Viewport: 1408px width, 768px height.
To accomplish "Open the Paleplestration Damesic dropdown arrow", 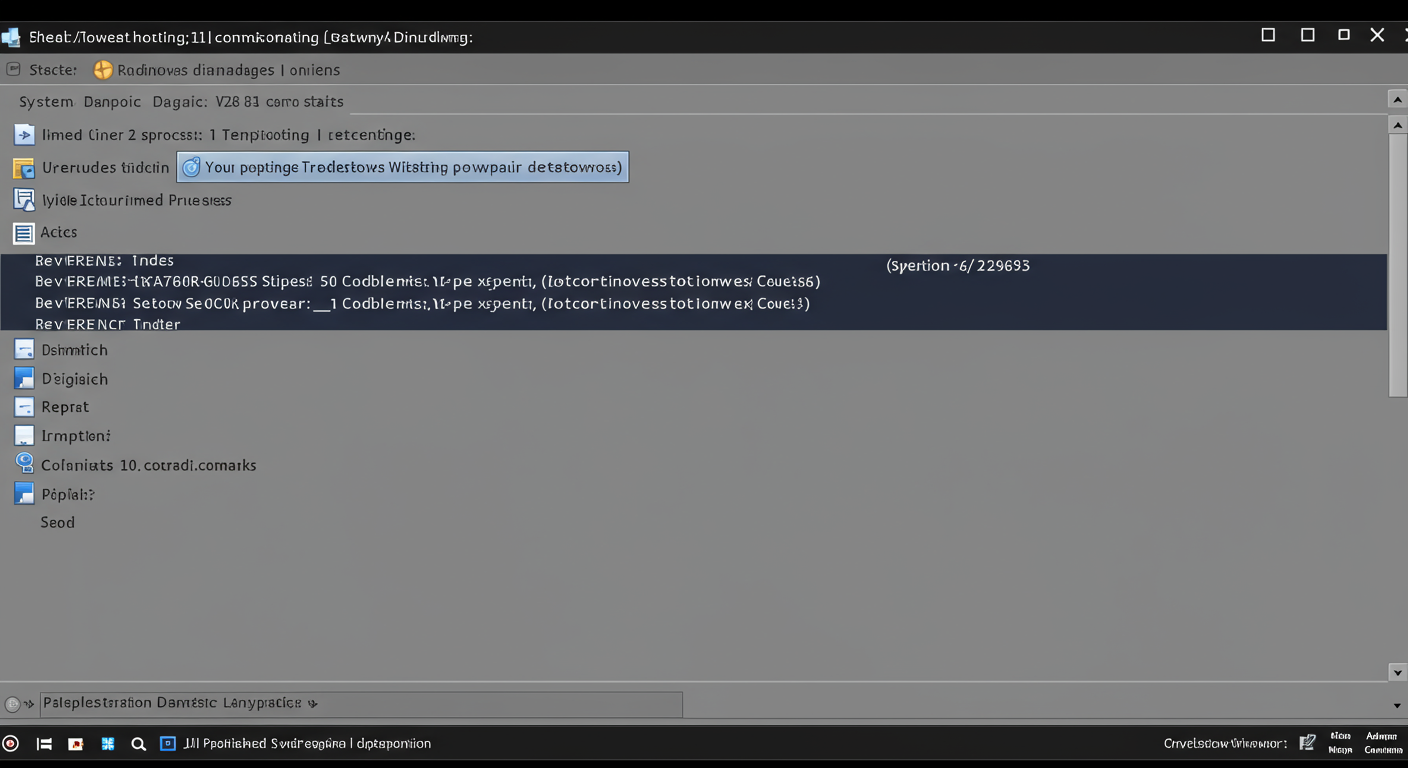I will tap(313, 704).
